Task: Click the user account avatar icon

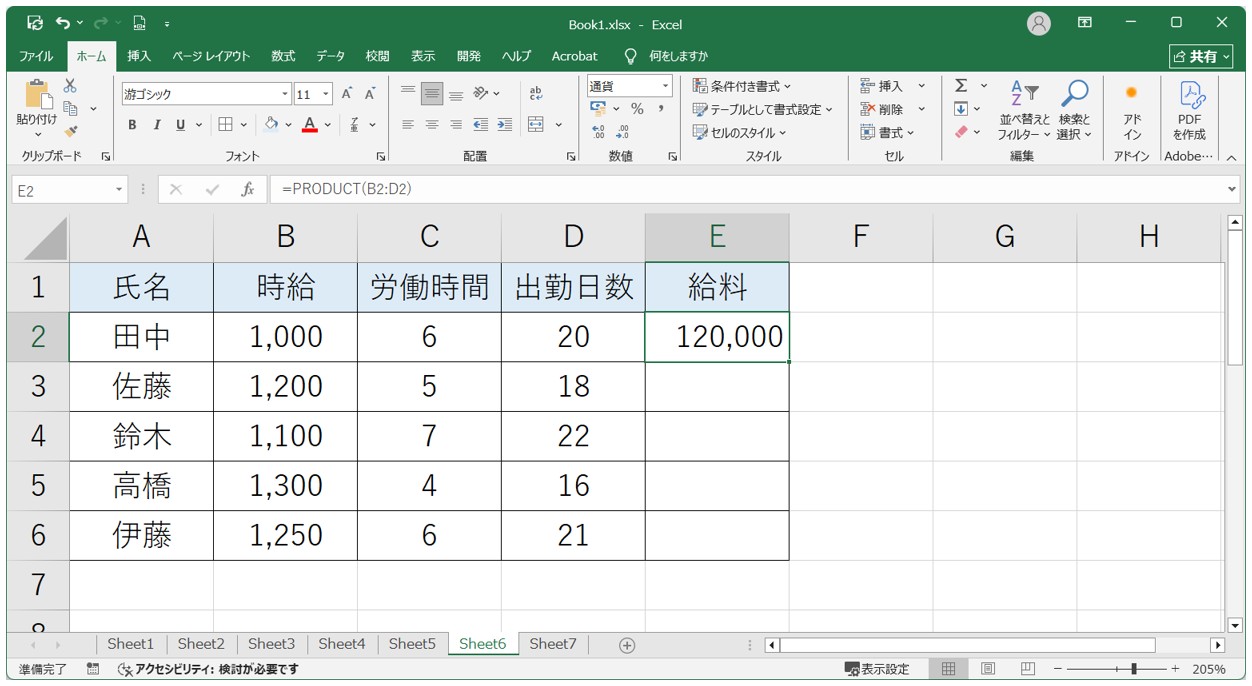Action: (x=1040, y=23)
